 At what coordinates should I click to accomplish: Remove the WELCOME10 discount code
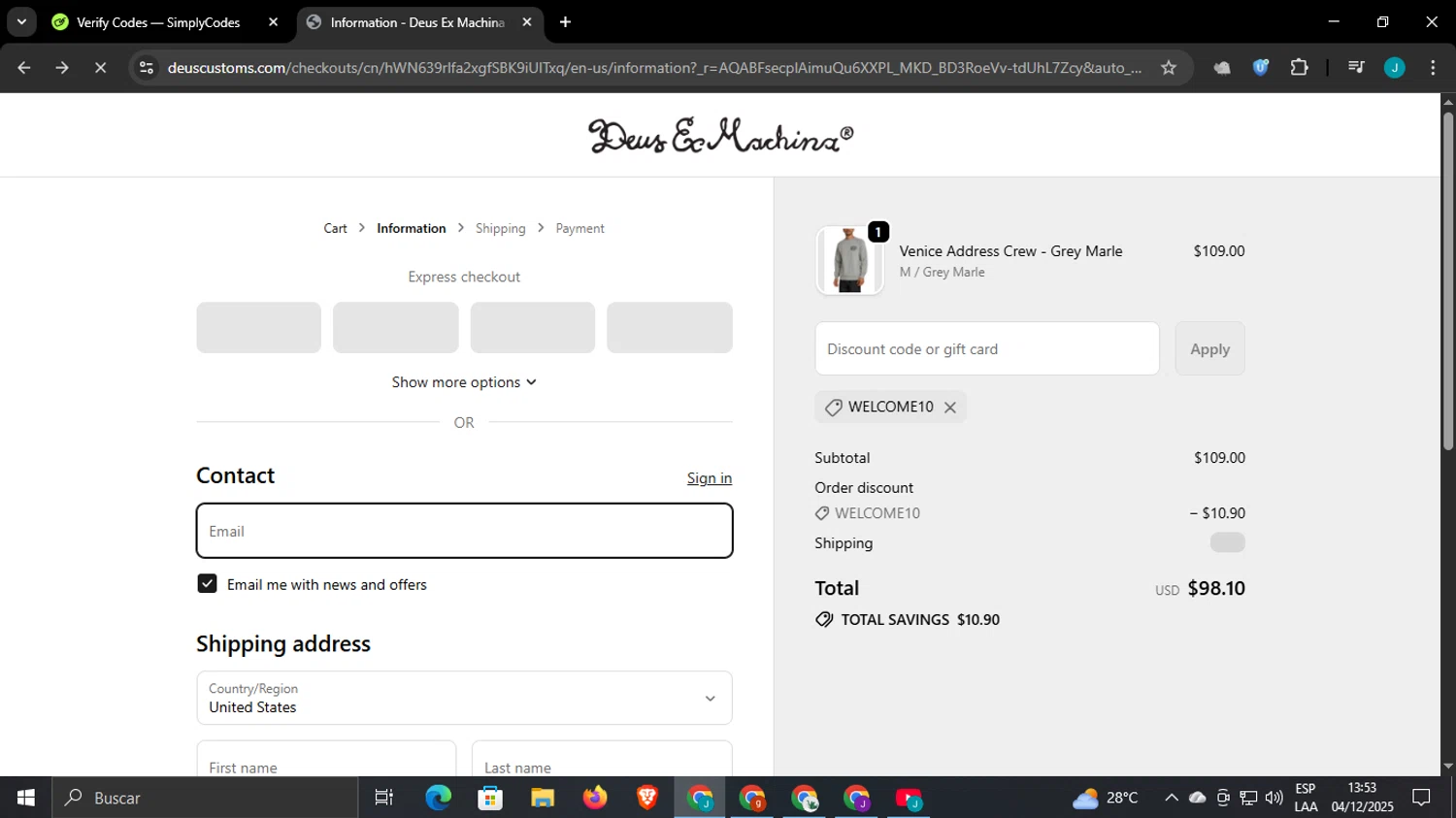950,408
